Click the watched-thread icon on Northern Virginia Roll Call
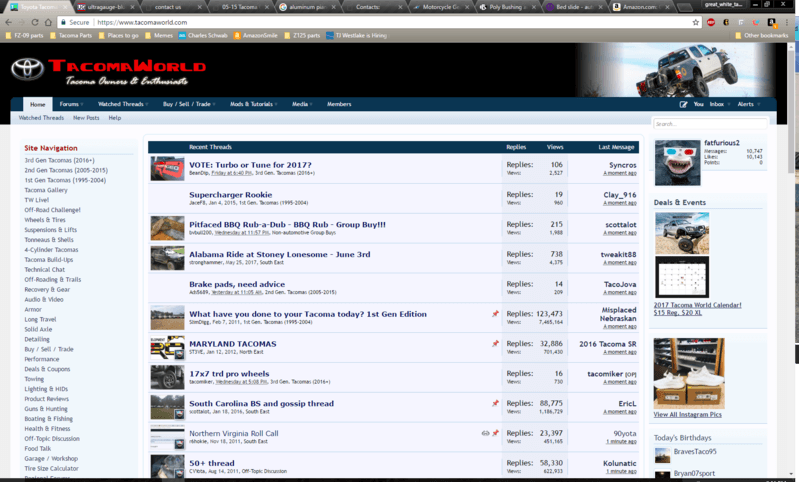This screenshot has height=482, width=799. (x=485, y=433)
